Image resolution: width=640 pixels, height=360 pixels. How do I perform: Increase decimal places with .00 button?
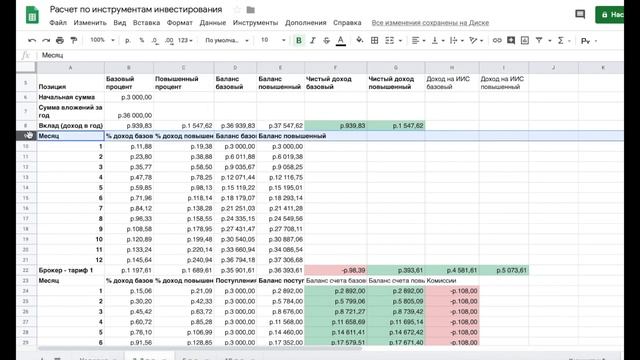click(169, 40)
